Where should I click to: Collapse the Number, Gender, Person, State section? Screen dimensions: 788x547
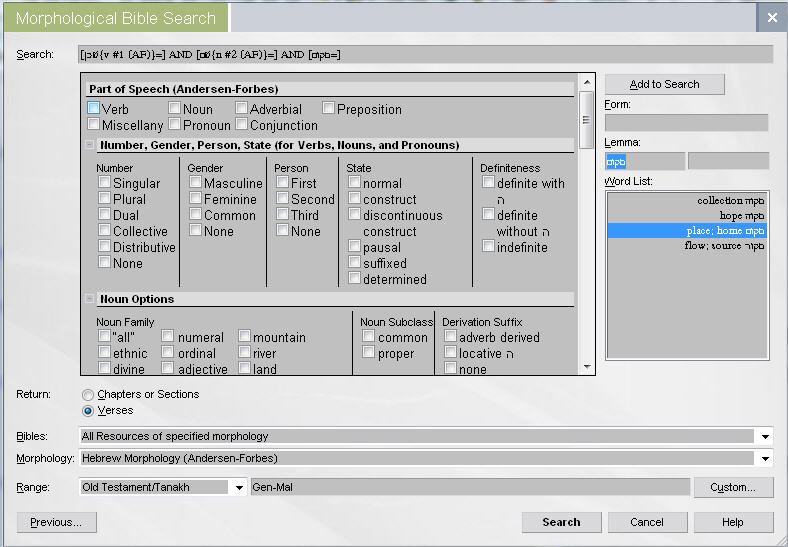[x=89, y=145]
